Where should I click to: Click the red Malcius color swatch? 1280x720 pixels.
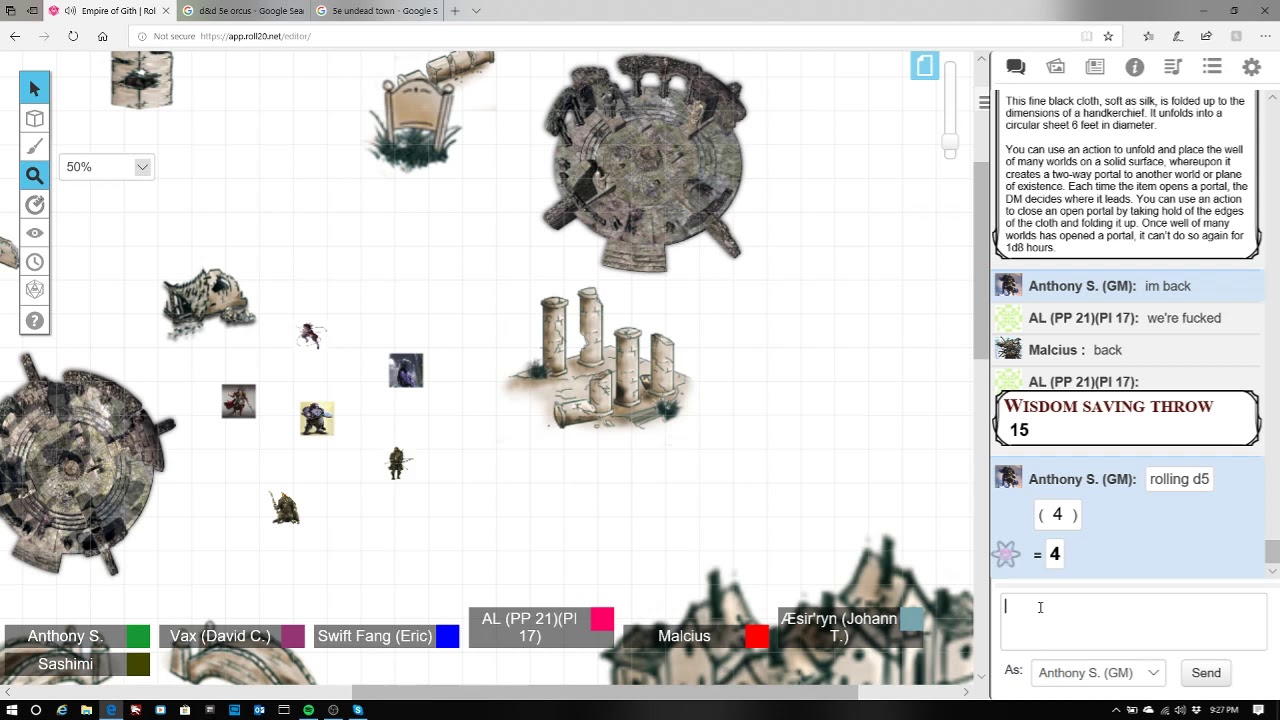pos(757,636)
